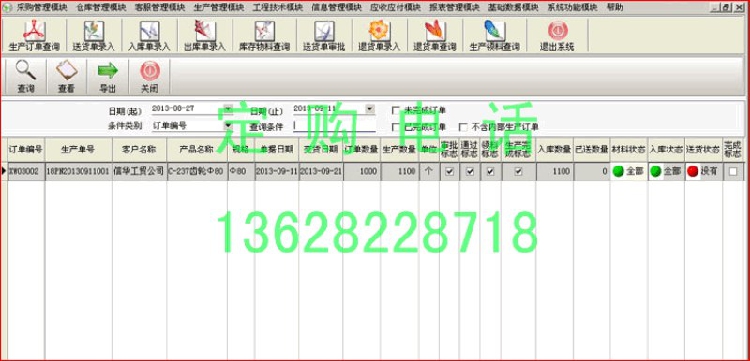Sort by the 客户名称 column header
Viewport: 750px width, 361px height.
coord(140,150)
